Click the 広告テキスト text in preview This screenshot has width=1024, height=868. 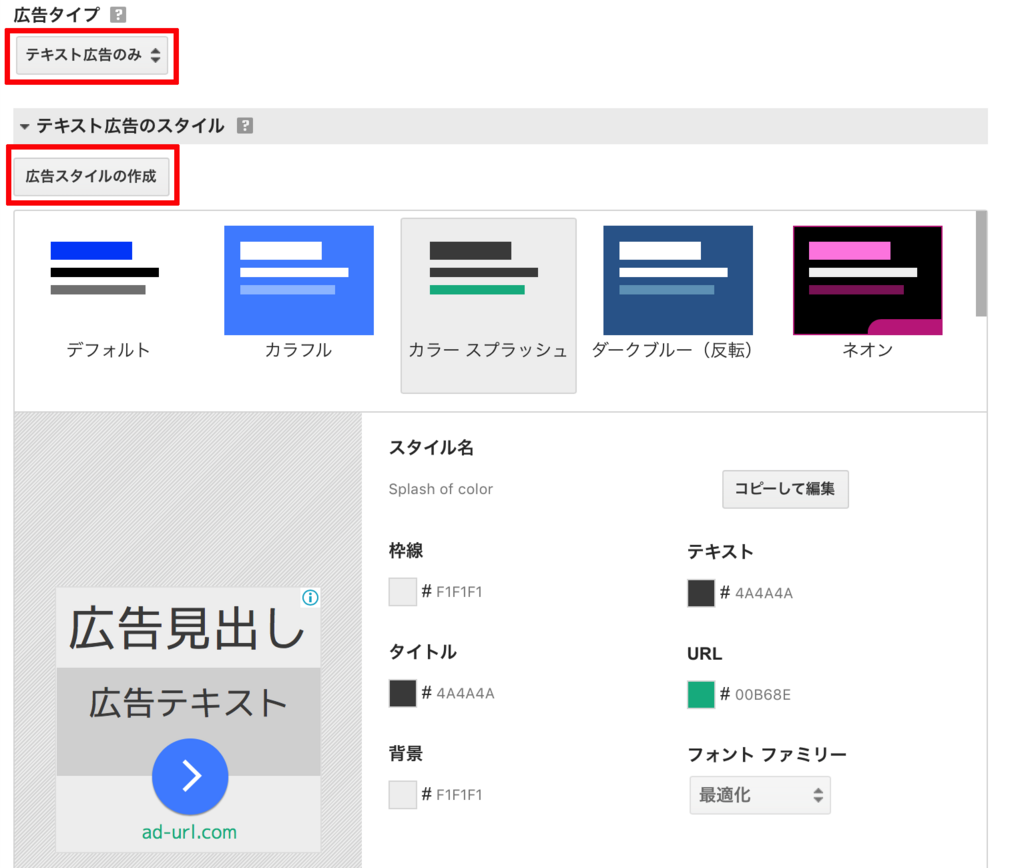pyautogui.click(x=188, y=703)
